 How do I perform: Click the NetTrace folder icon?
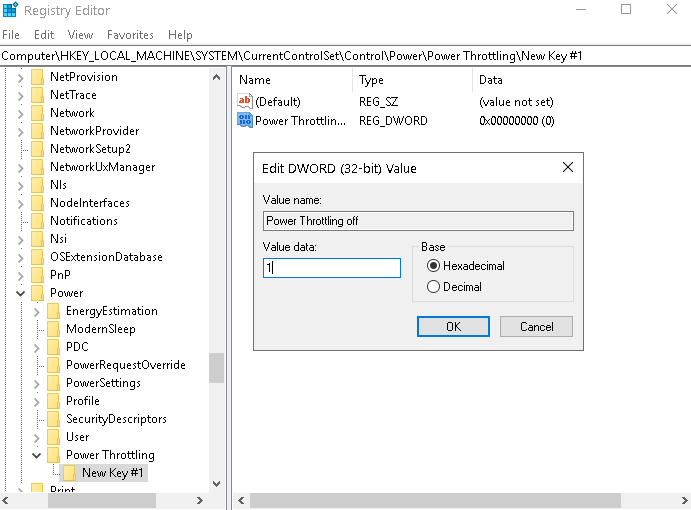point(38,95)
